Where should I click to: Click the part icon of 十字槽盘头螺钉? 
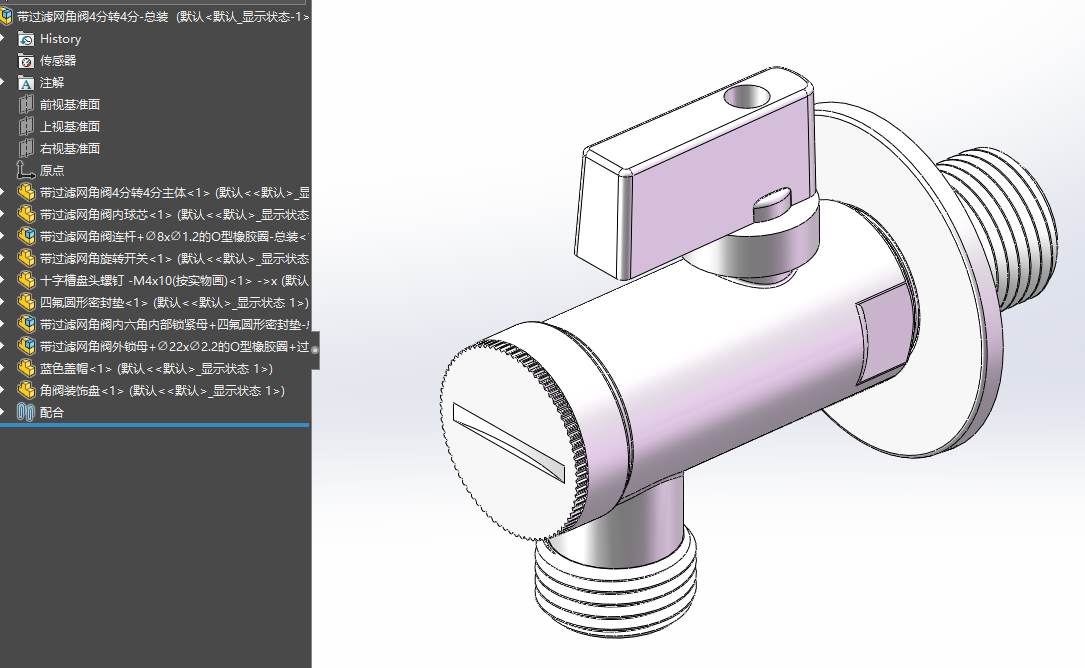(x=26, y=280)
